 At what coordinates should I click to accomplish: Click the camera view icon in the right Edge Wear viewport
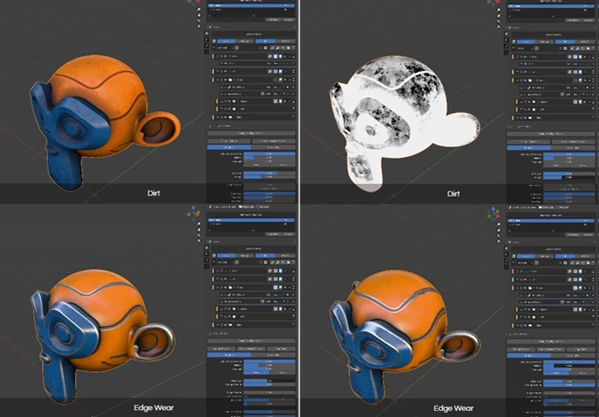pyautogui.click(x=499, y=235)
